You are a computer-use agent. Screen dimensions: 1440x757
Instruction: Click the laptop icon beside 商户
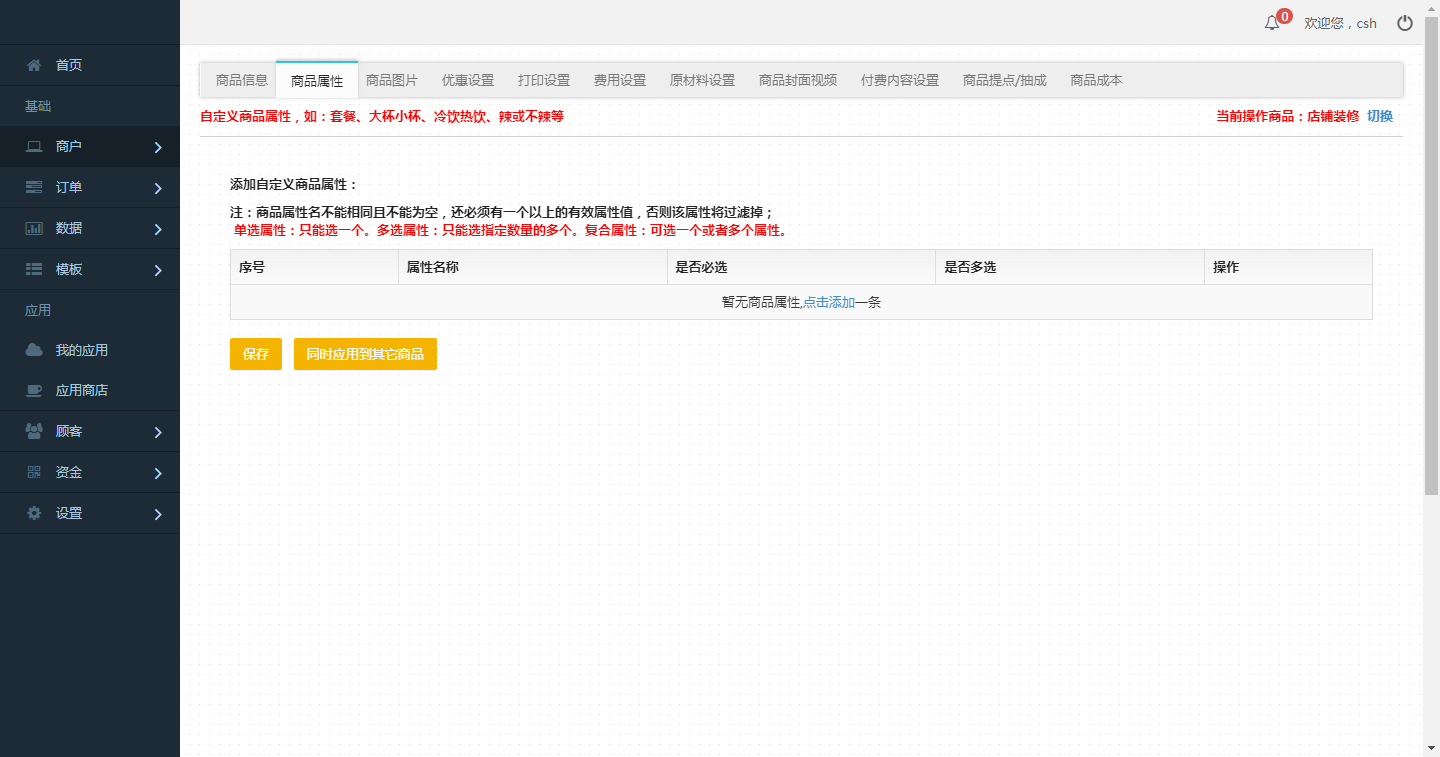tap(34, 147)
